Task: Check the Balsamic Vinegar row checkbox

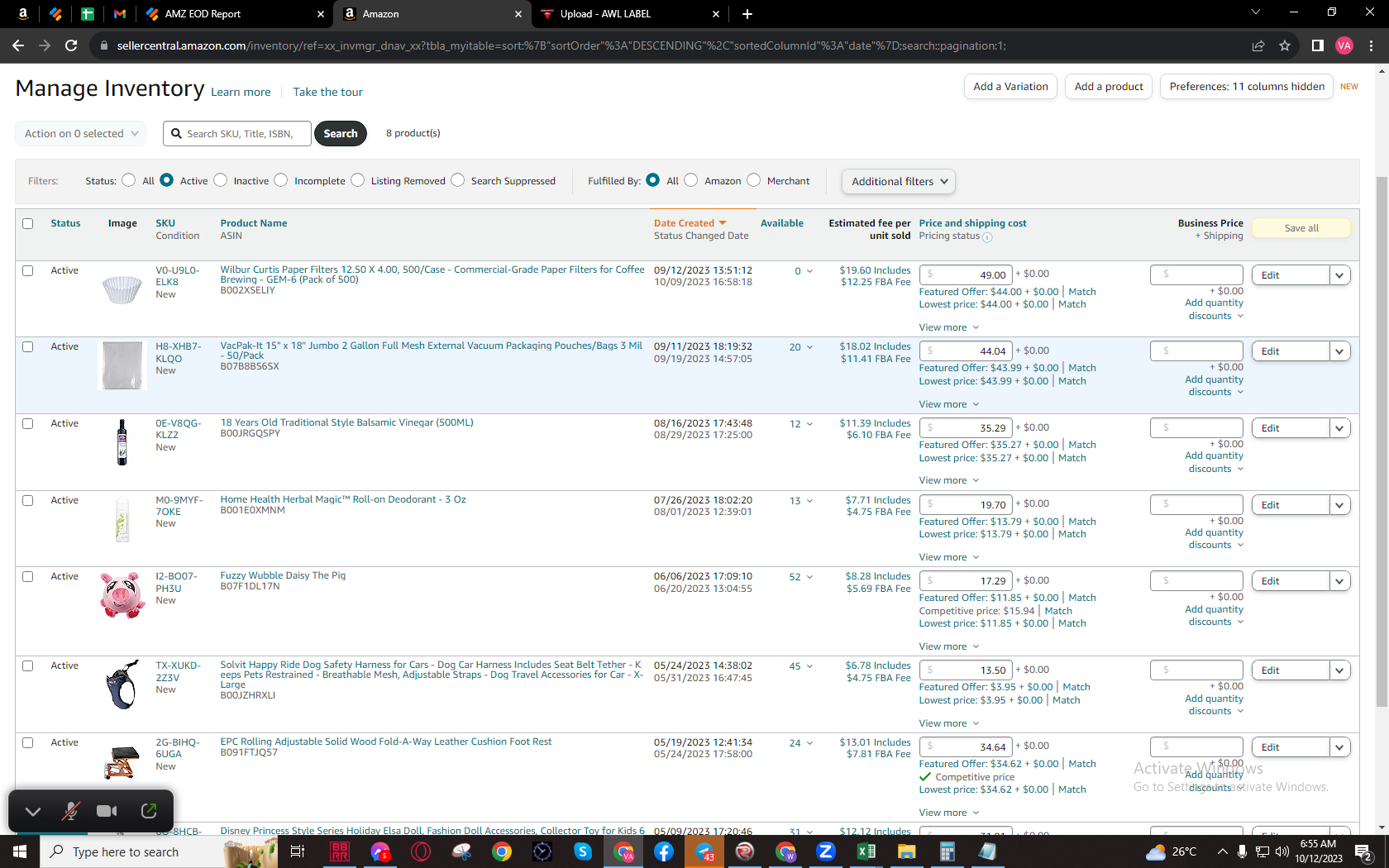Action: click(x=28, y=423)
